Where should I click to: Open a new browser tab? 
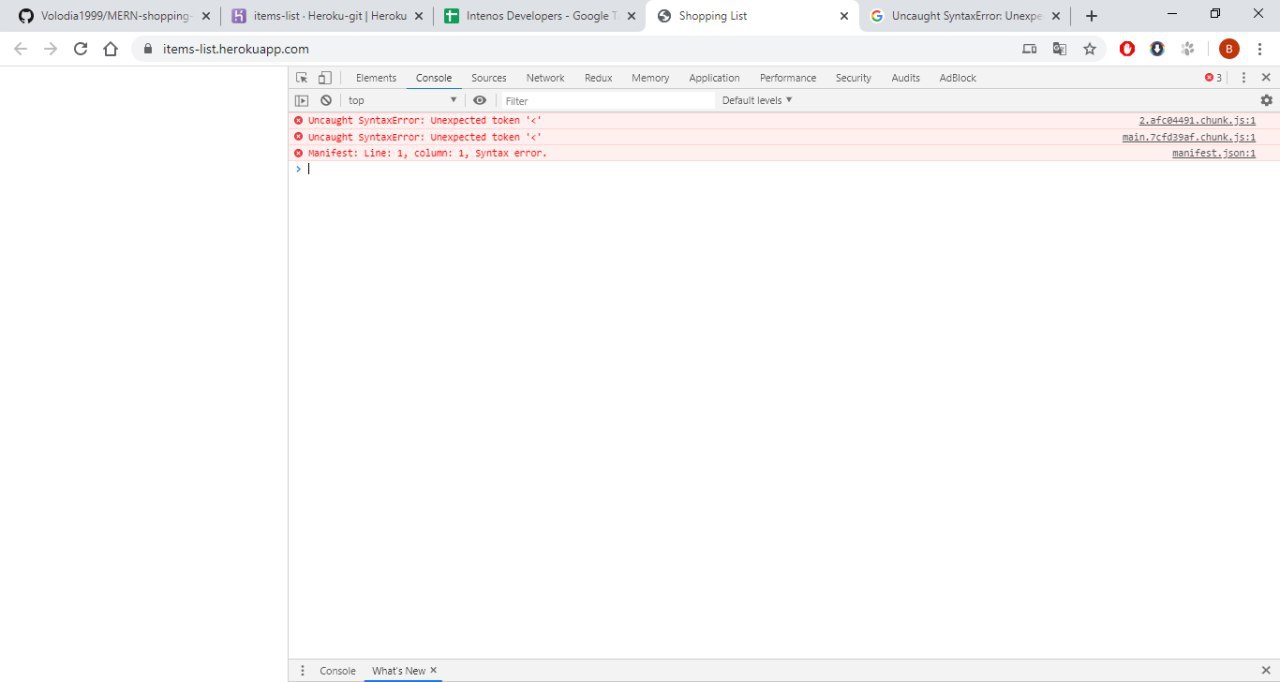(1091, 16)
